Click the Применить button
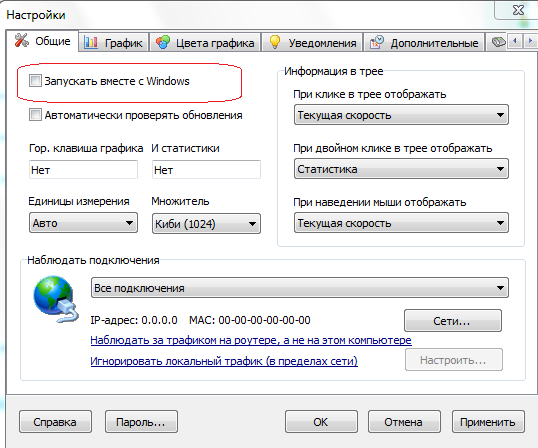This screenshot has height=448, width=538. pos(488,422)
